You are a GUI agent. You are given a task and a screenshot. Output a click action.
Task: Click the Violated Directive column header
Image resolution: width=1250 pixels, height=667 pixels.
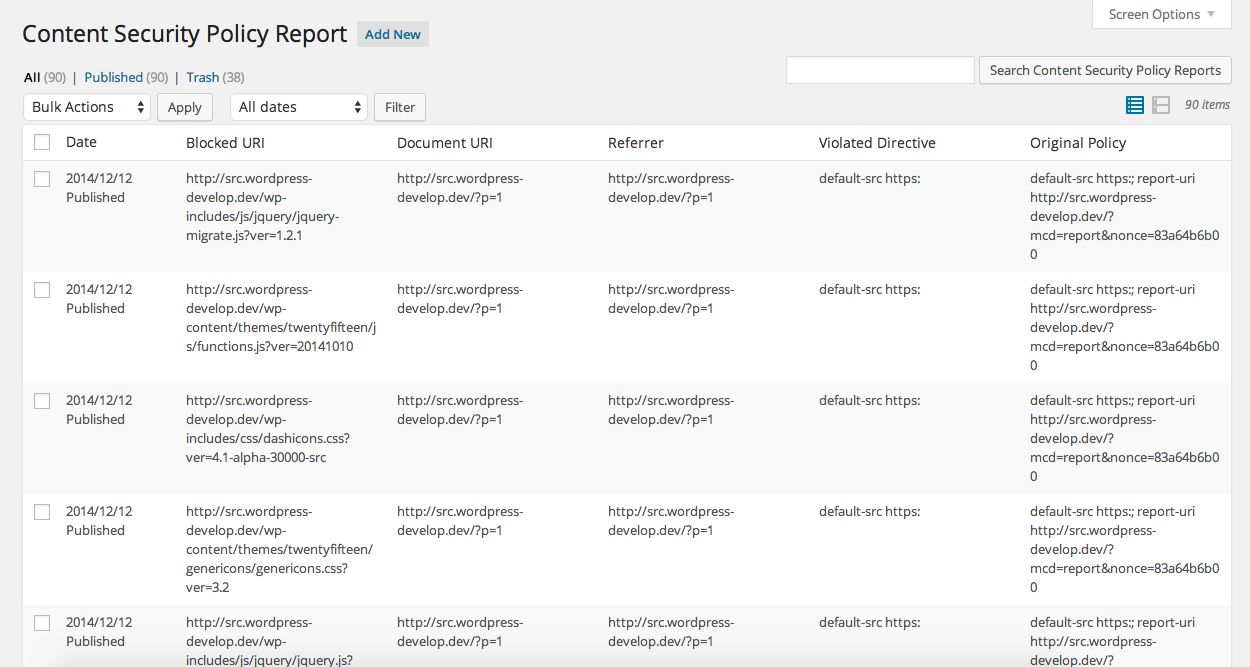877,143
